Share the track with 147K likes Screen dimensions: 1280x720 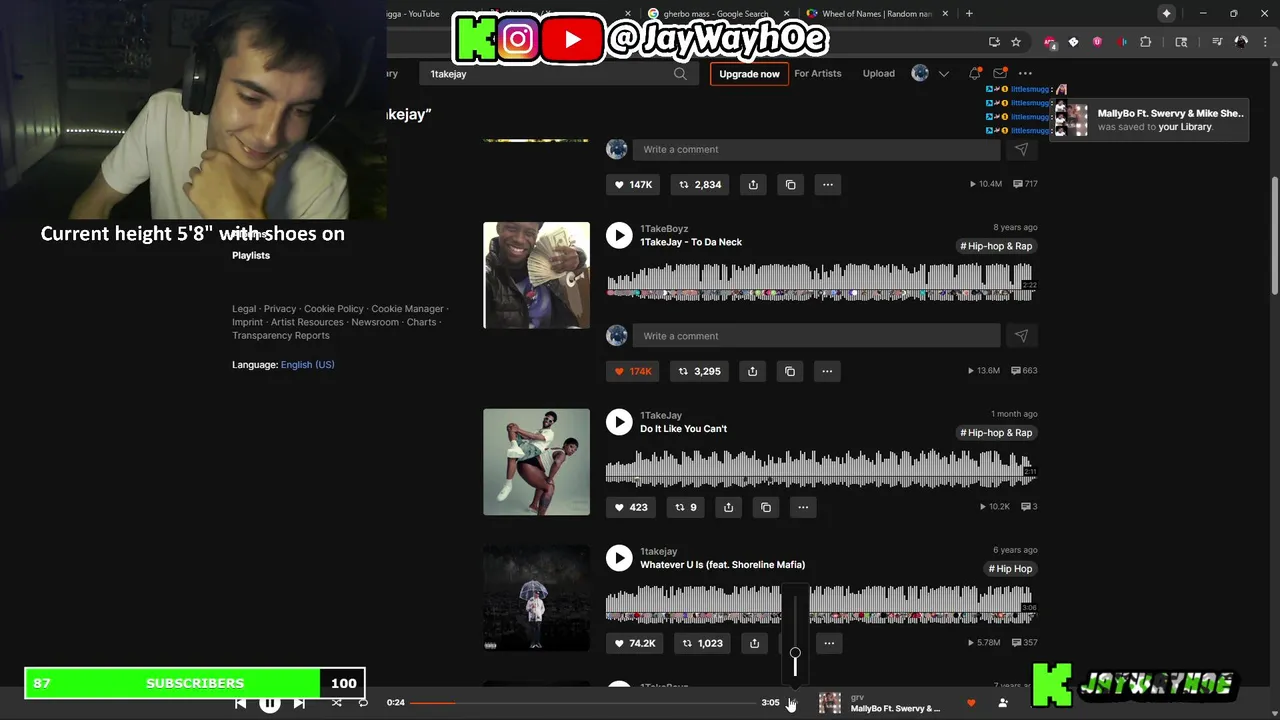(753, 184)
